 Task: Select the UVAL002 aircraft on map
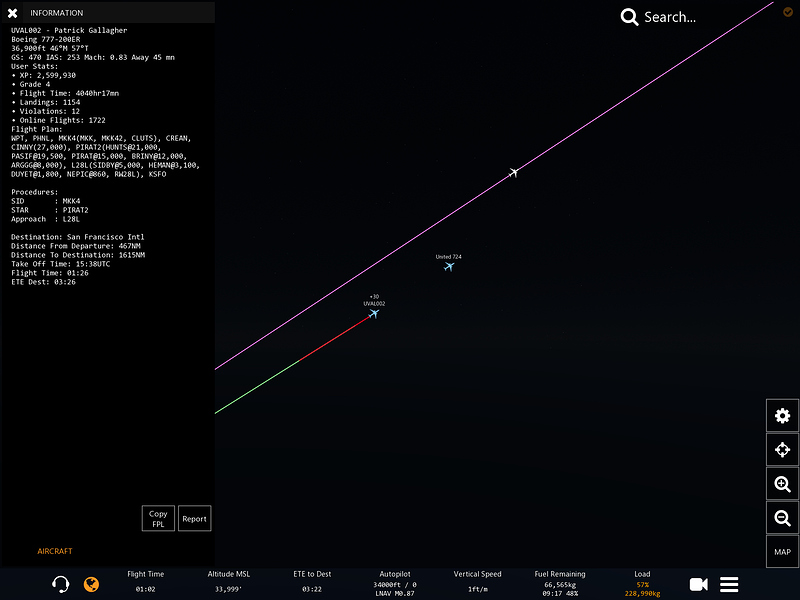(x=374, y=313)
